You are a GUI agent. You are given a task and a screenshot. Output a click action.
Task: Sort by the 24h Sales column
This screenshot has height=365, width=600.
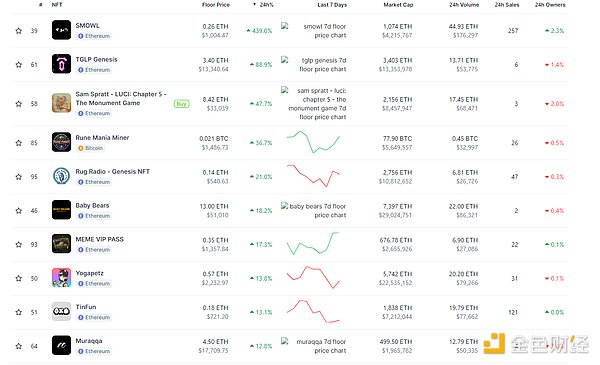(x=507, y=5)
